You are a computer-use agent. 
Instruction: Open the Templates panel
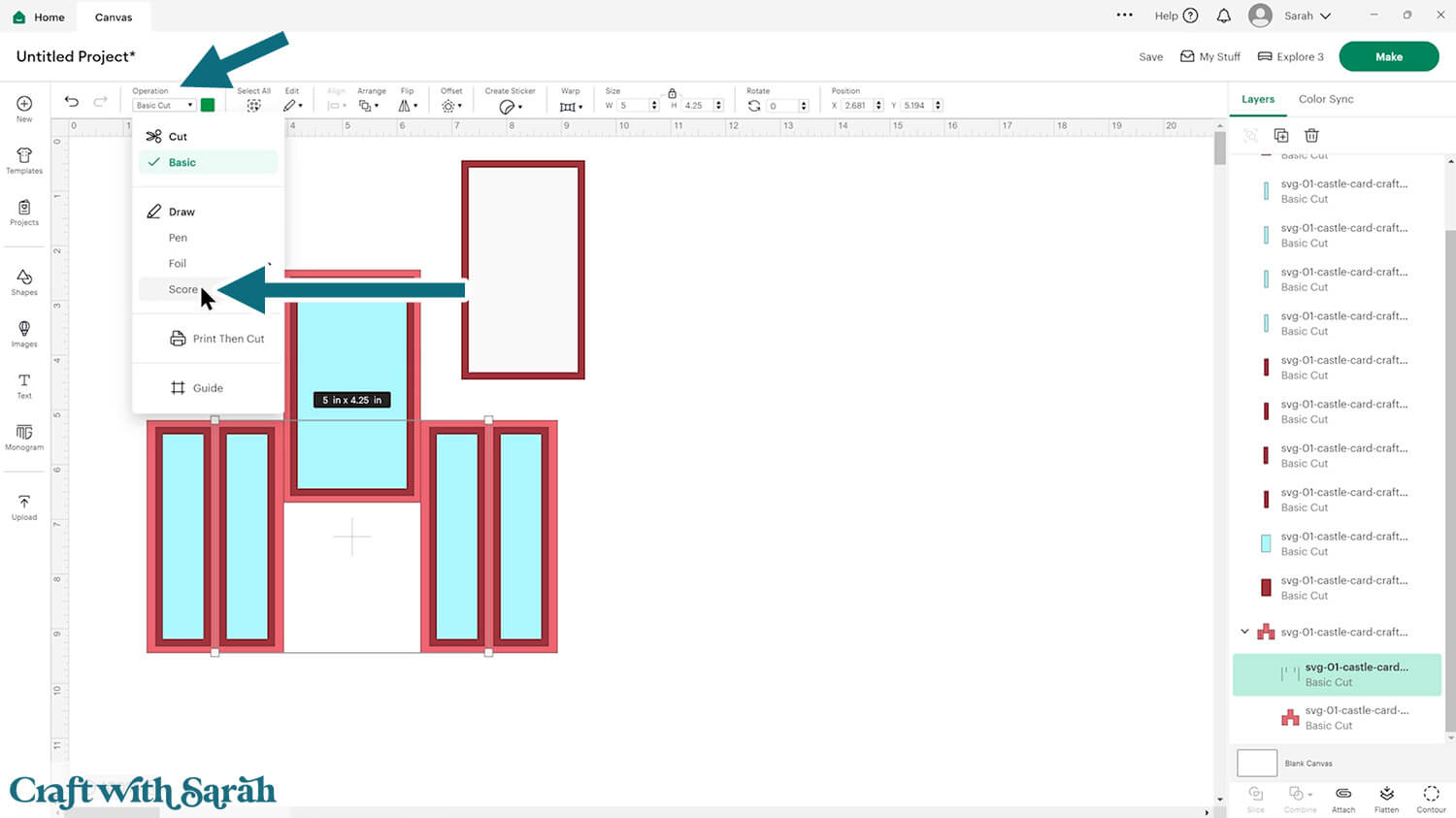[x=24, y=160]
